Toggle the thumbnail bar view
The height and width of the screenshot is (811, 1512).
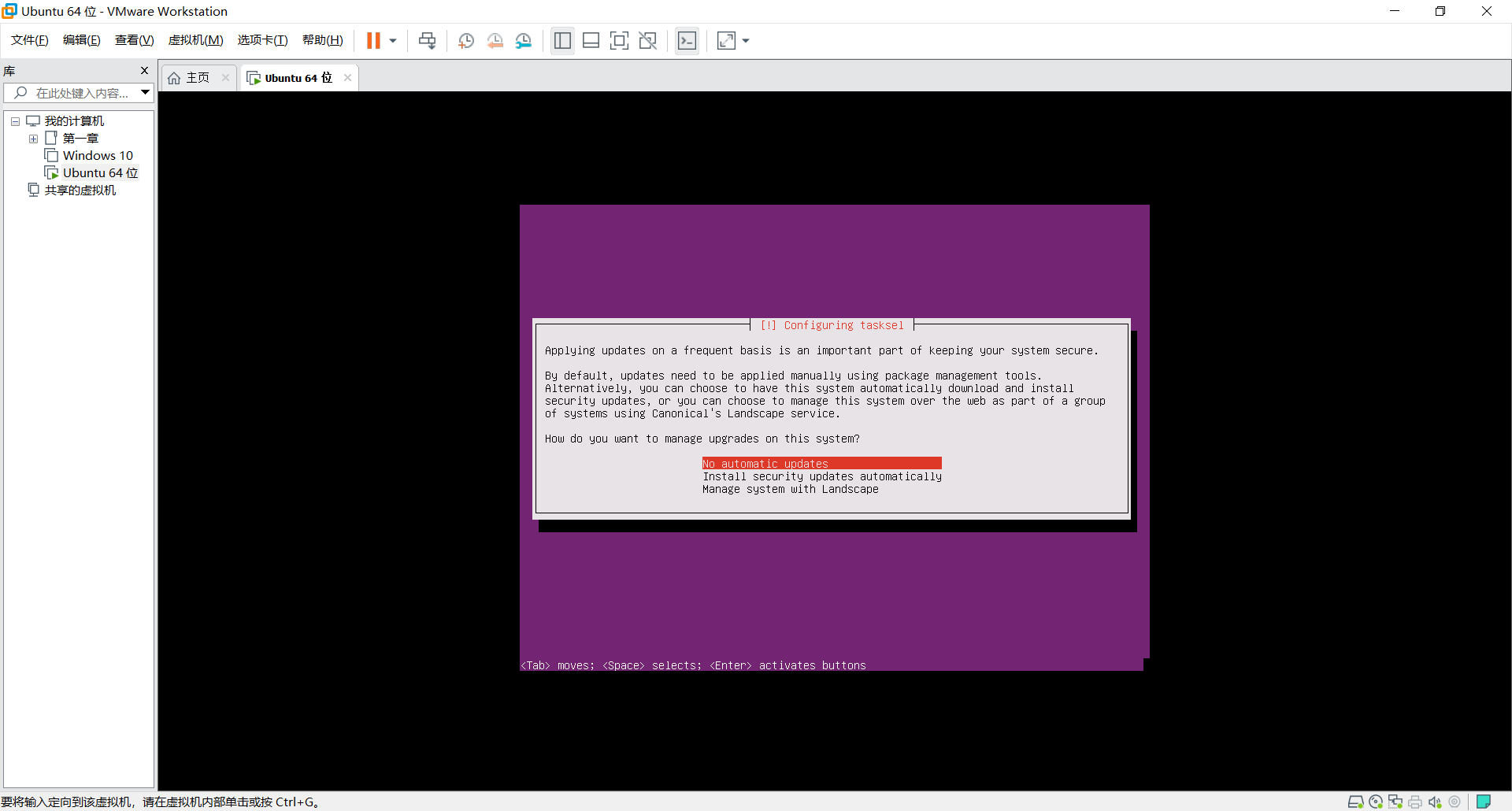(x=591, y=41)
